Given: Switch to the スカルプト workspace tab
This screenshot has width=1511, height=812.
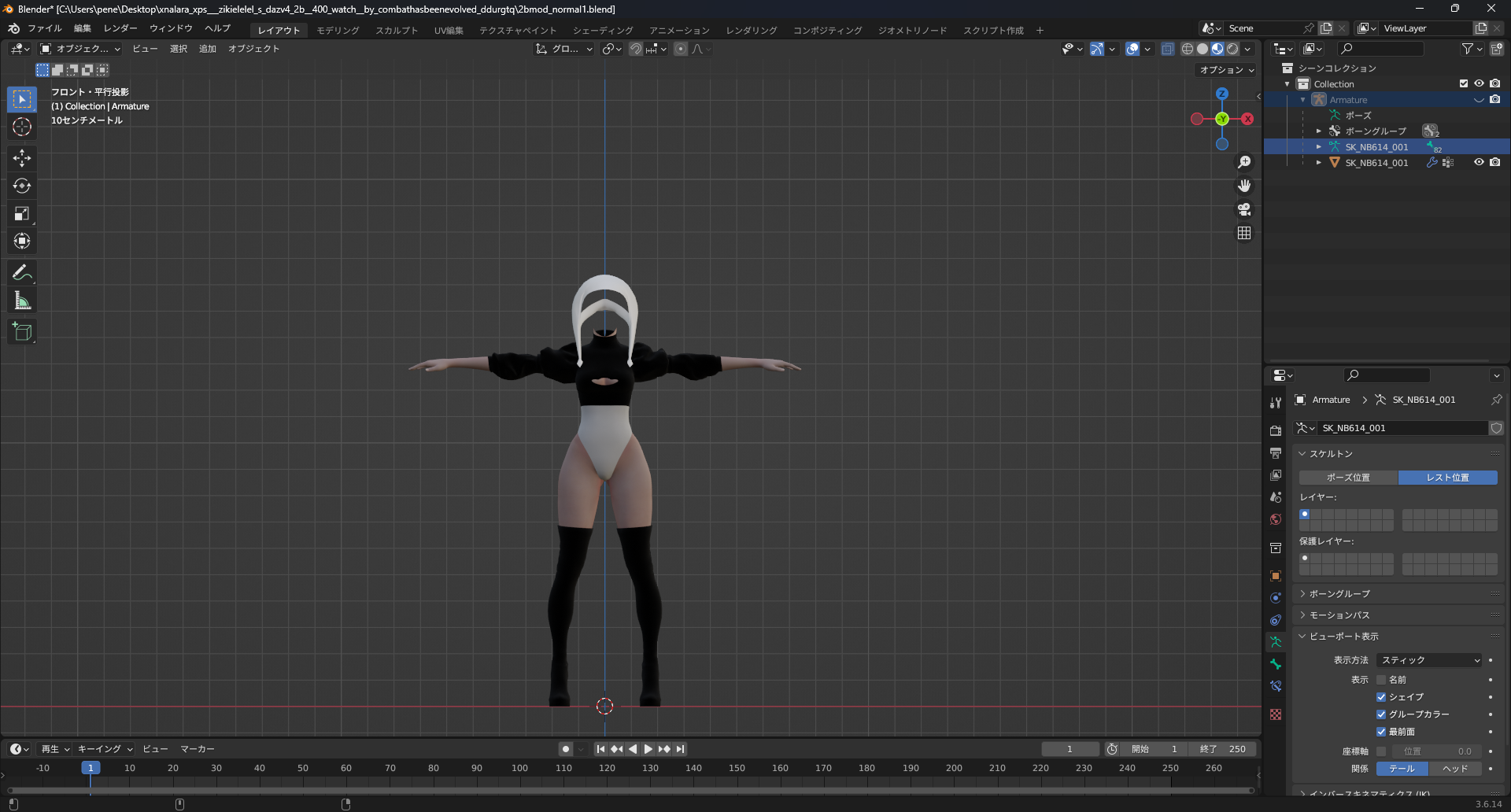Looking at the screenshot, I should [x=397, y=30].
